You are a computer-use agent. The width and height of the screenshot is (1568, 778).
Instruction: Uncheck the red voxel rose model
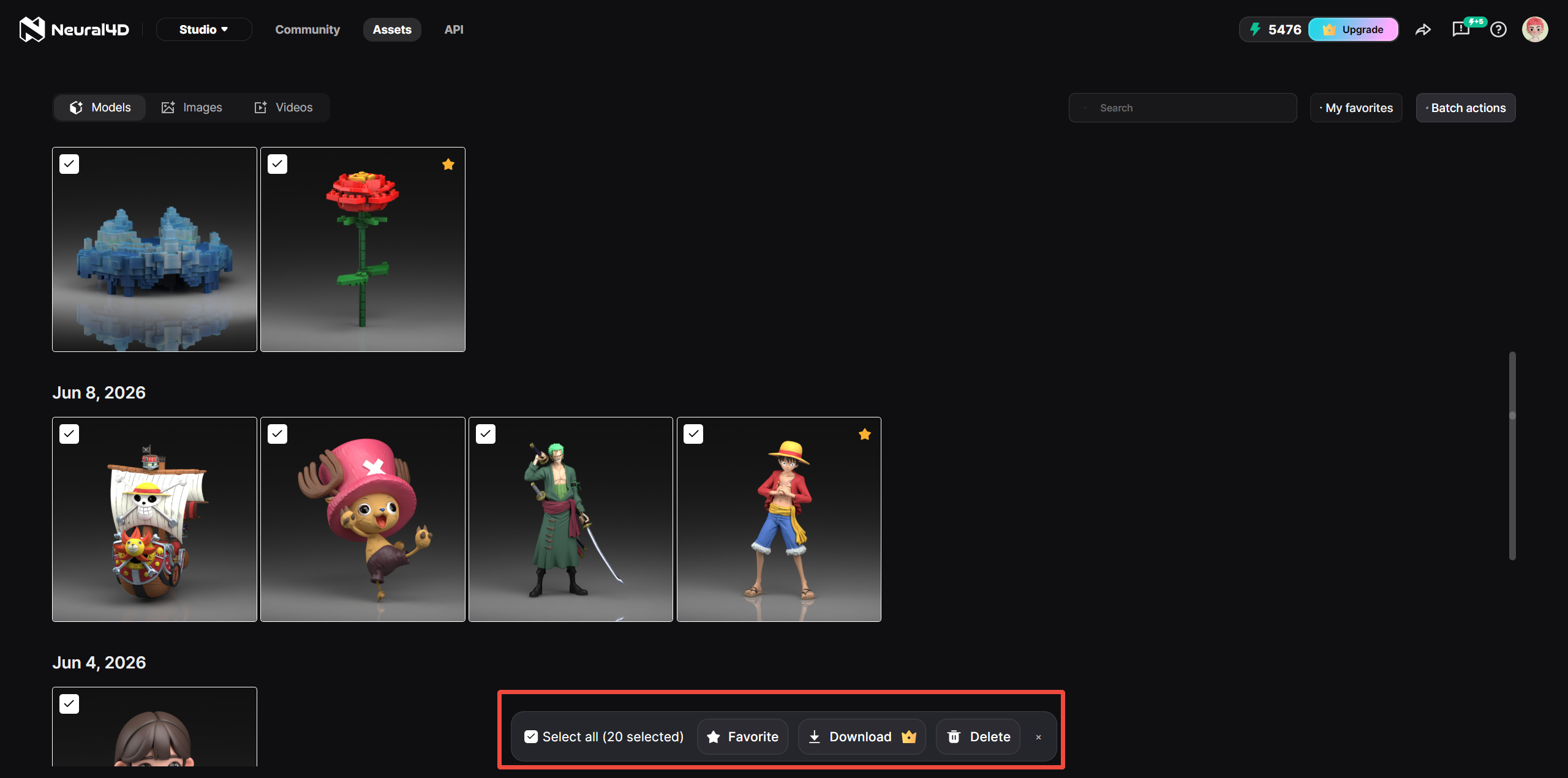[x=277, y=164]
